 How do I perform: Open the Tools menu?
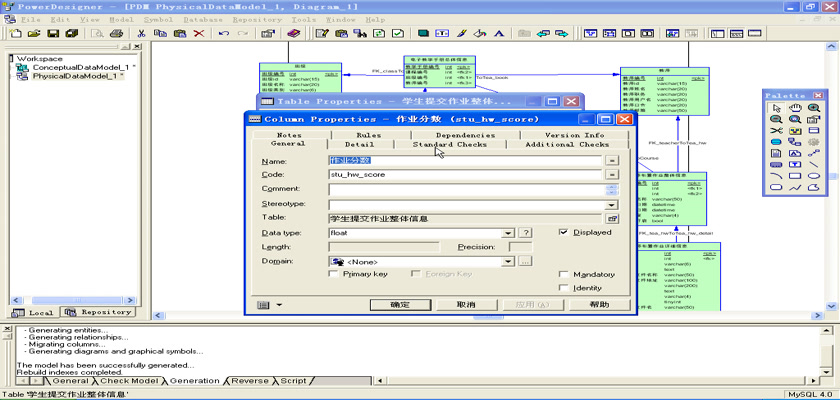pos(304,20)
